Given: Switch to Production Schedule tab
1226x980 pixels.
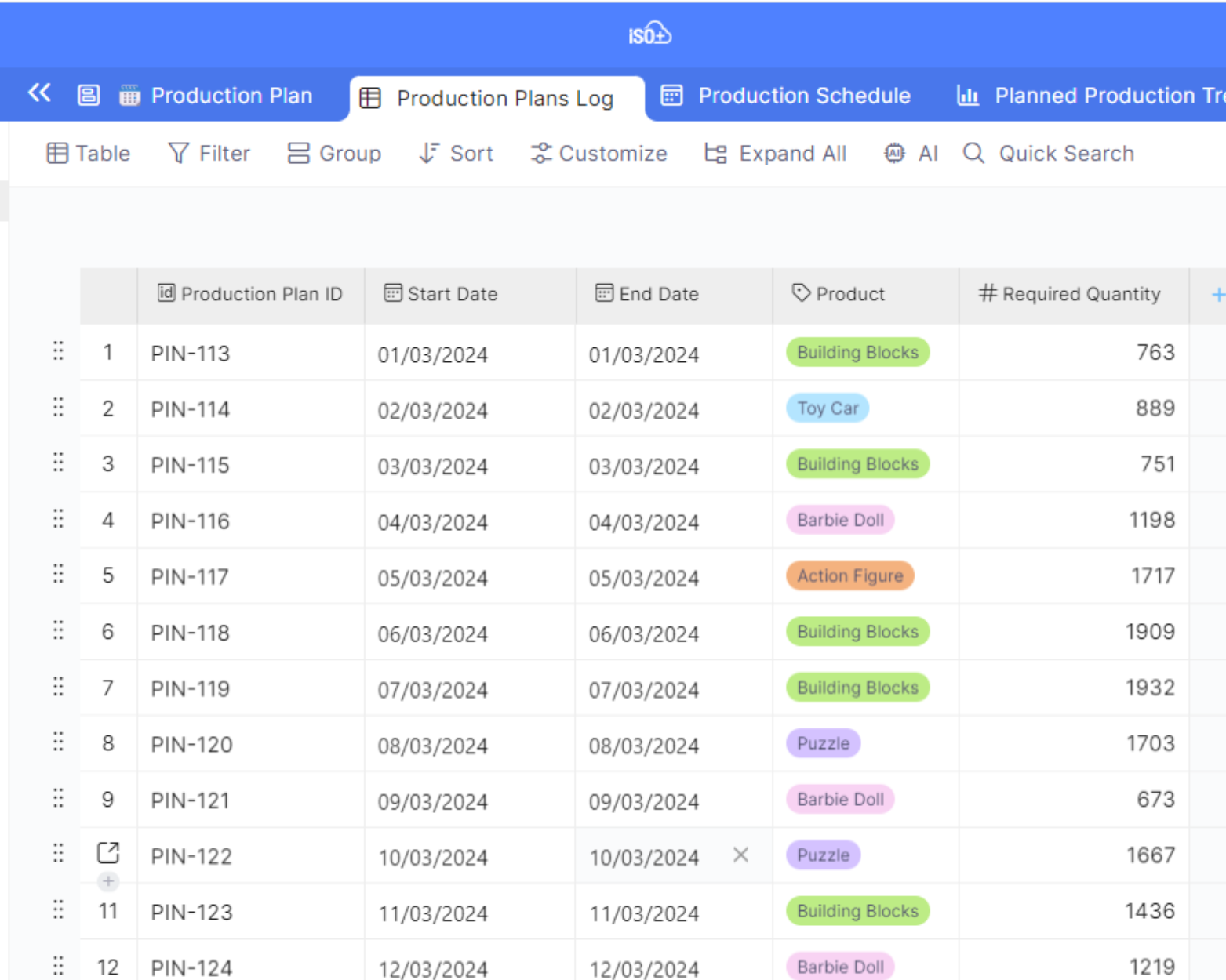Looking at the screenshot, I should tap(786, 96).
